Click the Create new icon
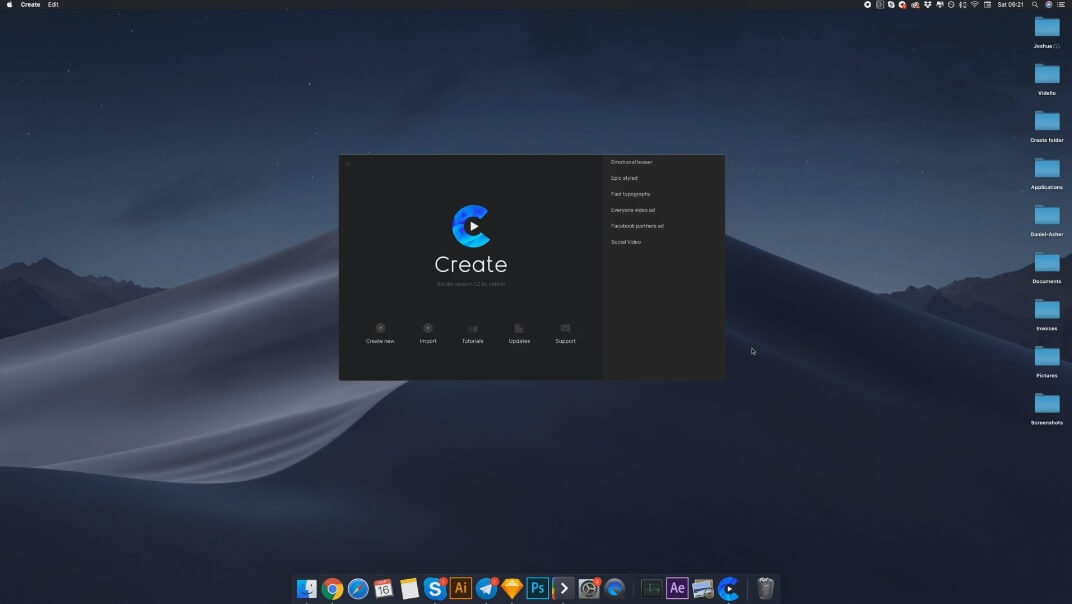 point(380,328)
